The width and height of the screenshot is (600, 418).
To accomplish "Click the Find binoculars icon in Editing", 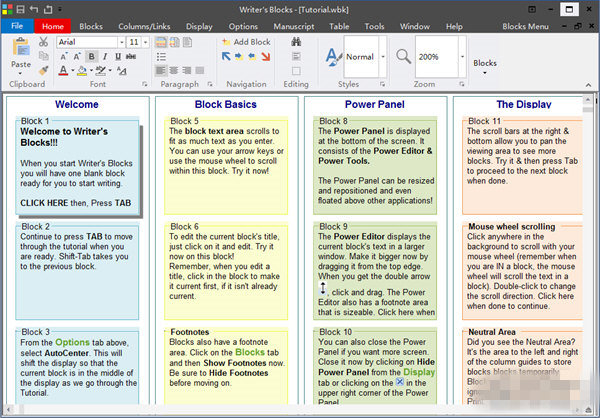I will (x=296, y=42).
